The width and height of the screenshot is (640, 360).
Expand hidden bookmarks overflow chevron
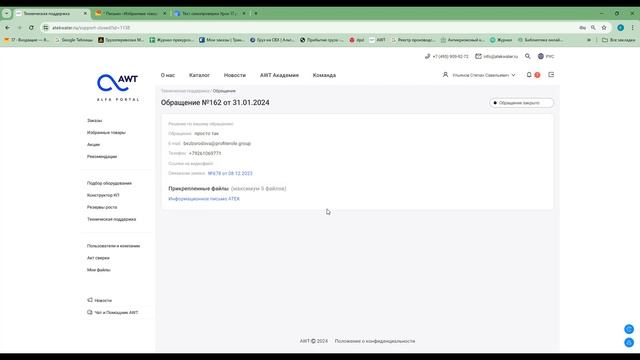point(589,40)
